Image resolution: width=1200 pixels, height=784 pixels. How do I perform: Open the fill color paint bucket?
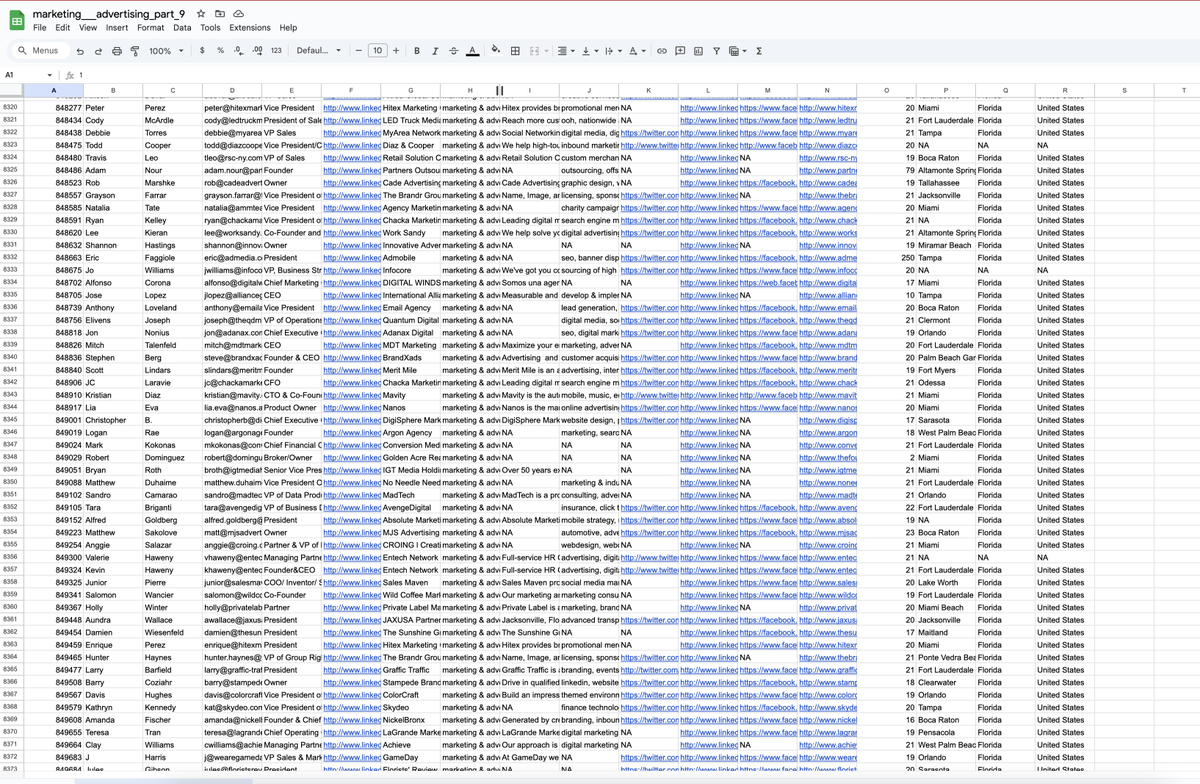coord(496,50)
